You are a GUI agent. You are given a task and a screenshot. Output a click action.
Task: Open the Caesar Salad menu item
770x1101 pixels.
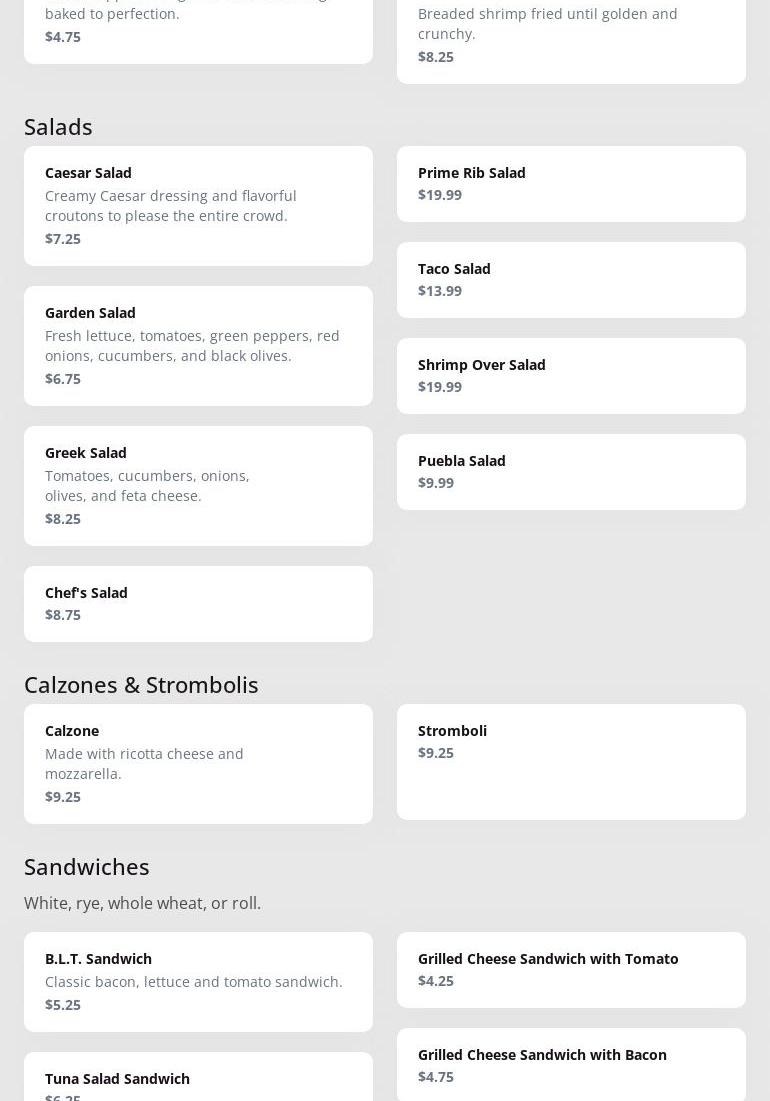click(x=198, y=205)
